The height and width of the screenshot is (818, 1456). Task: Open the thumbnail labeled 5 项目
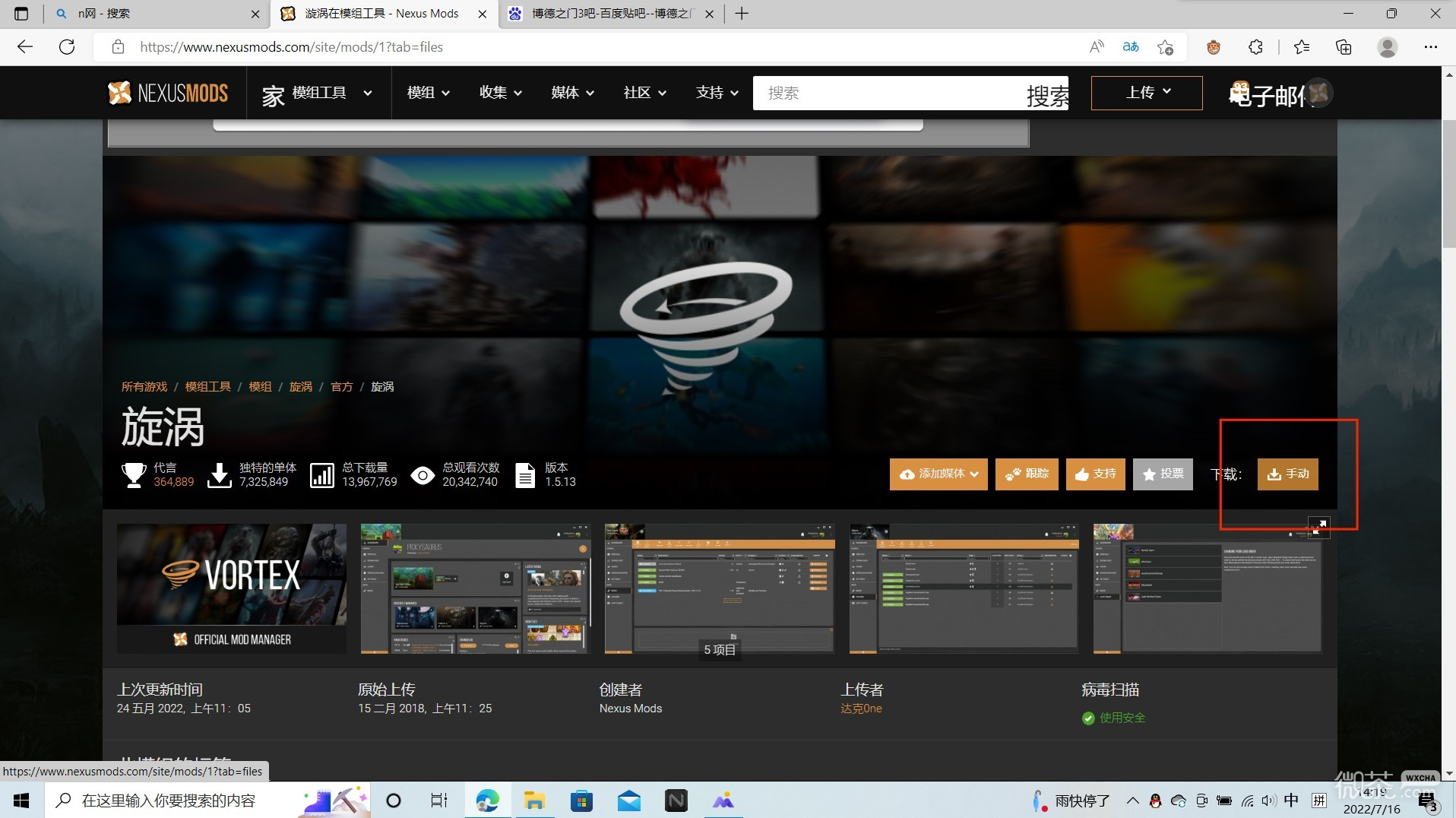pos(720,588)
